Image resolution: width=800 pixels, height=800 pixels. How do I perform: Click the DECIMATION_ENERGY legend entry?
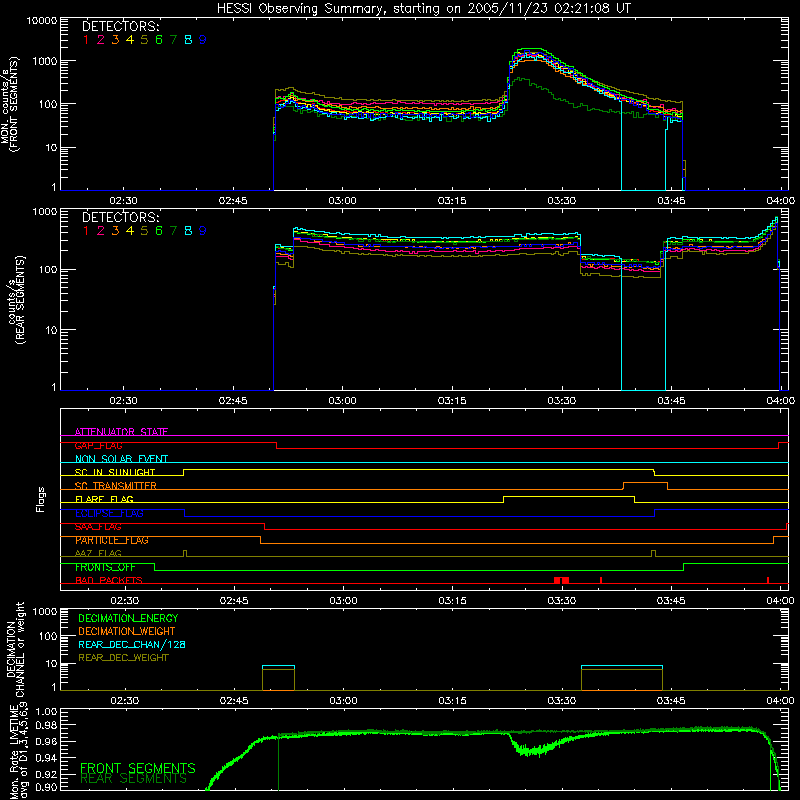(x=128, y=618)
